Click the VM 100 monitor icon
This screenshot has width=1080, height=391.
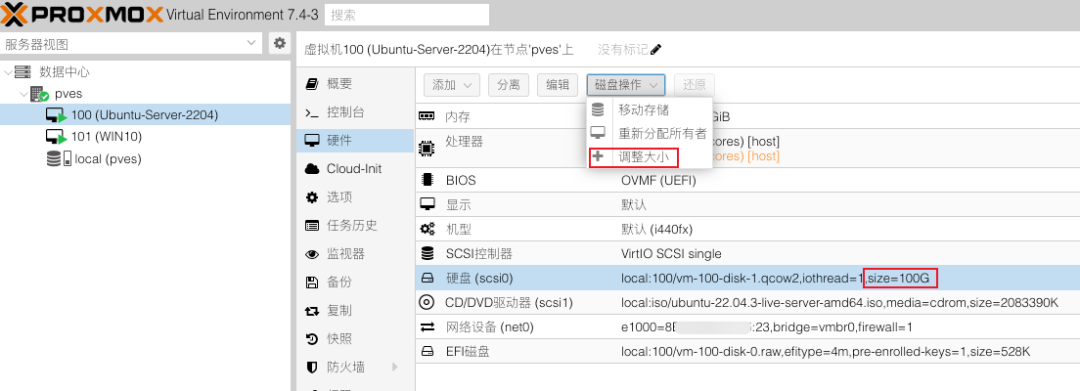tap(56, 116)
